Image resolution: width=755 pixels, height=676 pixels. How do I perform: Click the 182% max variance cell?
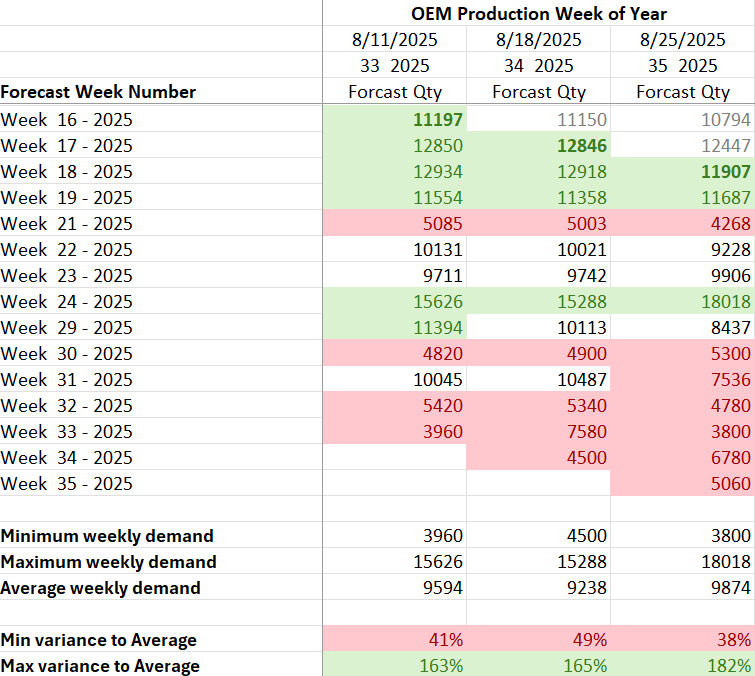(731, 666)
